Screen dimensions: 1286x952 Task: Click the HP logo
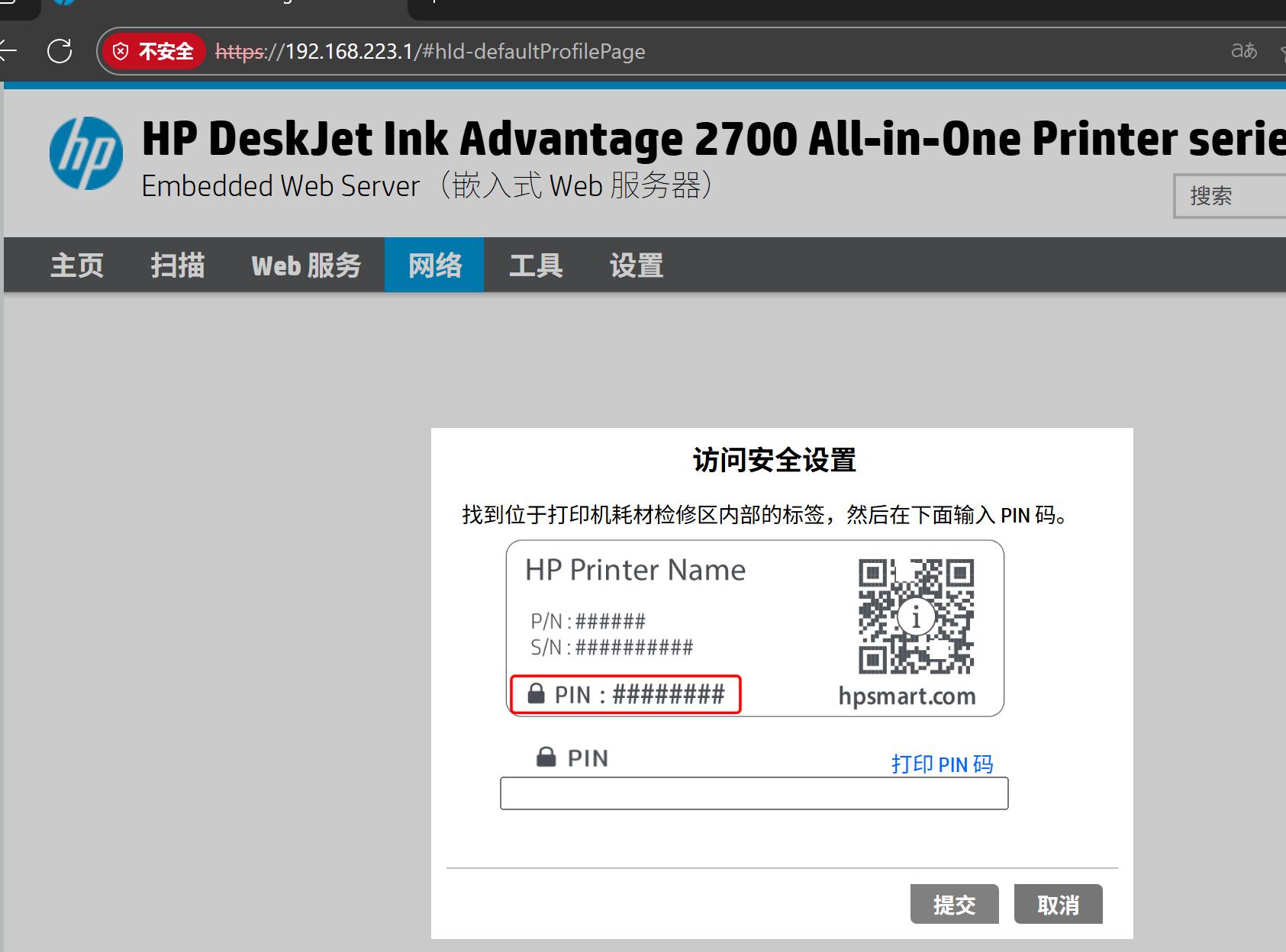pos(86,153)
